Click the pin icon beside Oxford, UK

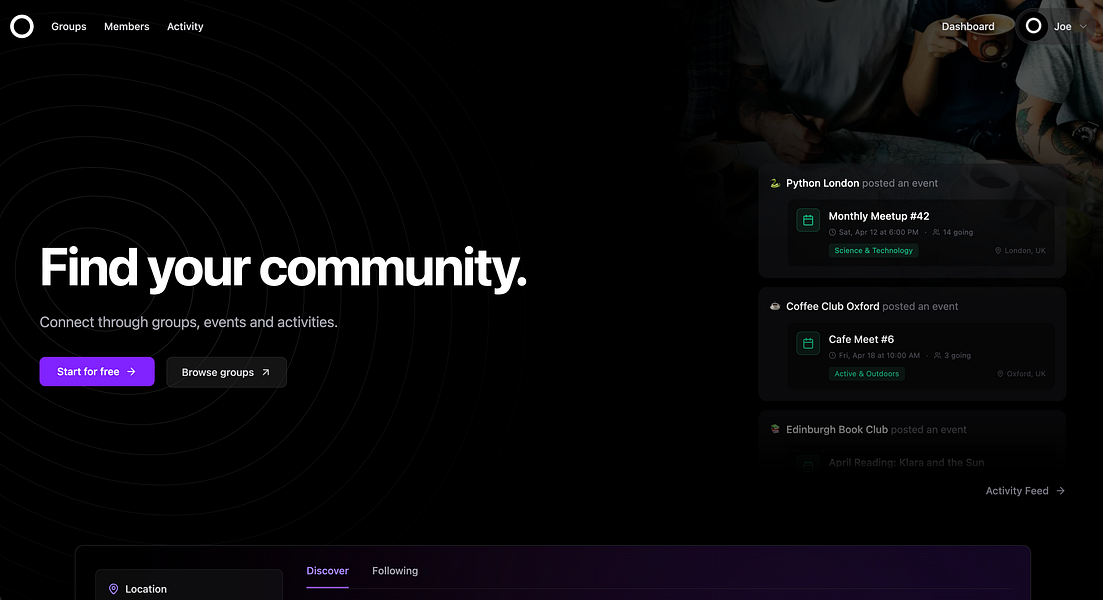click(1000, 374)
